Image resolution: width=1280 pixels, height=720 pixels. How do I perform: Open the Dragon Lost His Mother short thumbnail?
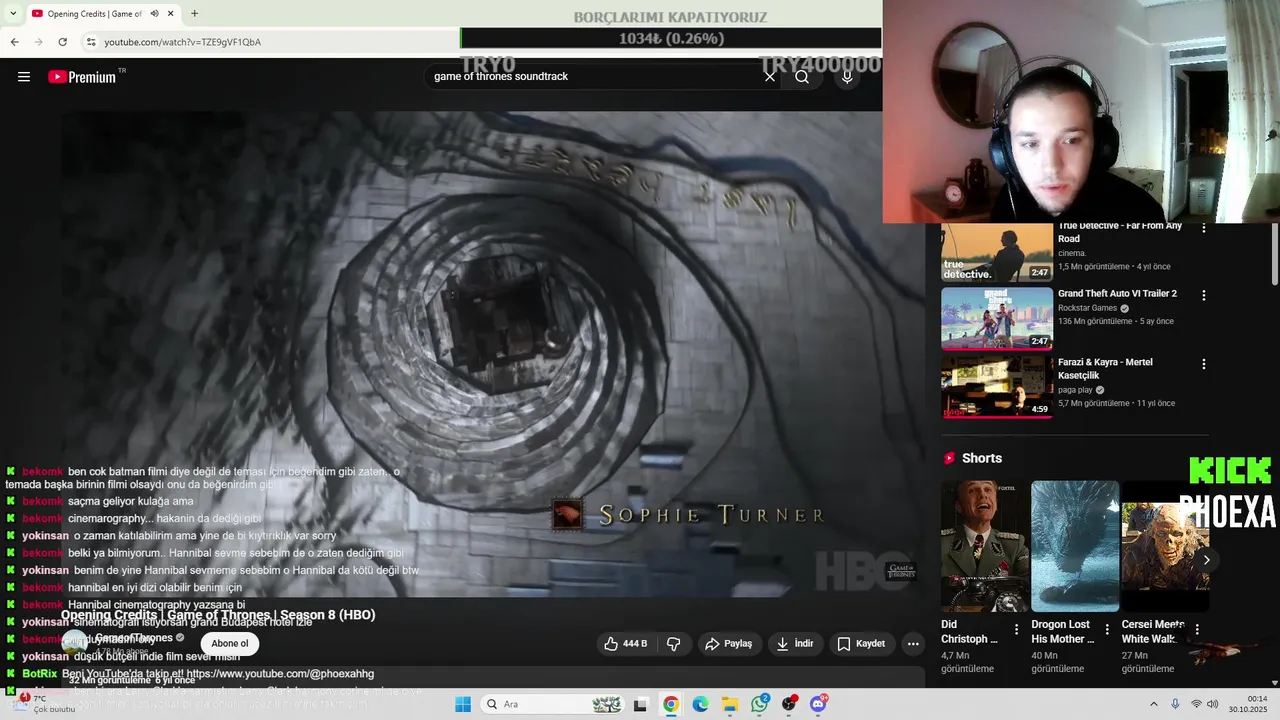[1075, 546]
